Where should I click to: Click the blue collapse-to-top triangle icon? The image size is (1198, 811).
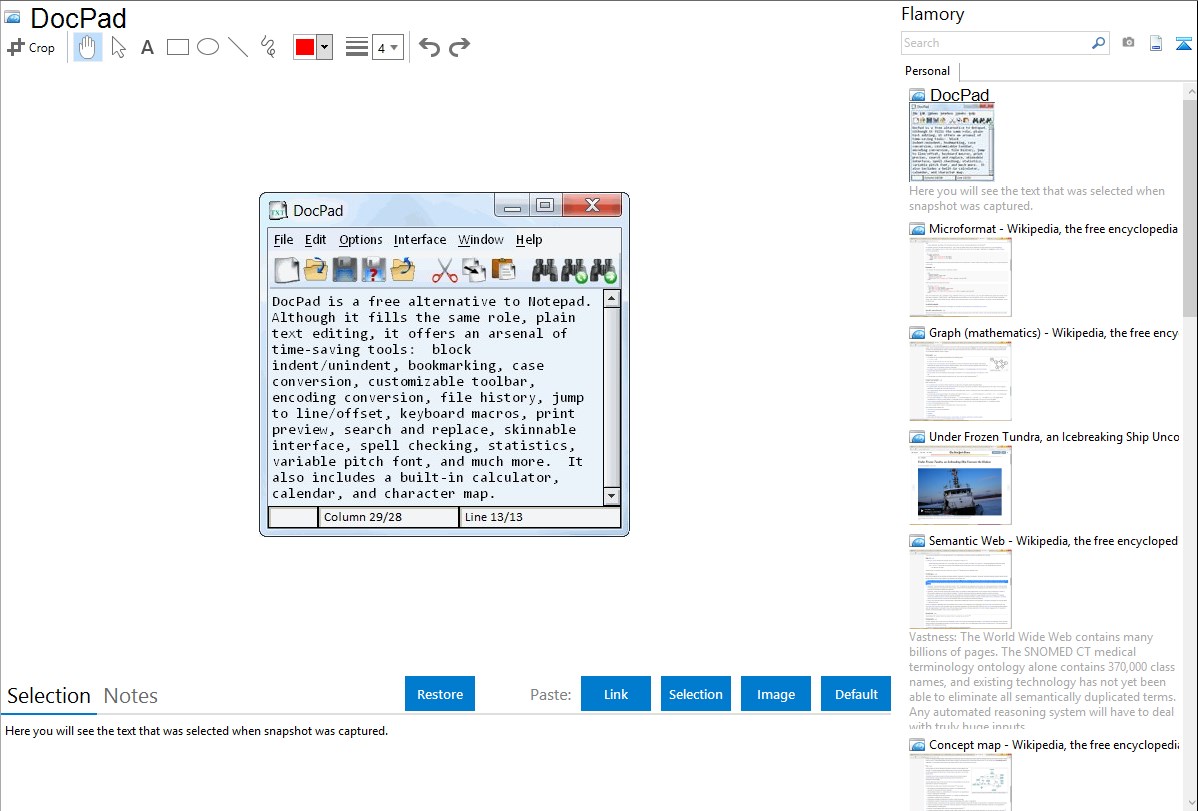(1183, 43)
